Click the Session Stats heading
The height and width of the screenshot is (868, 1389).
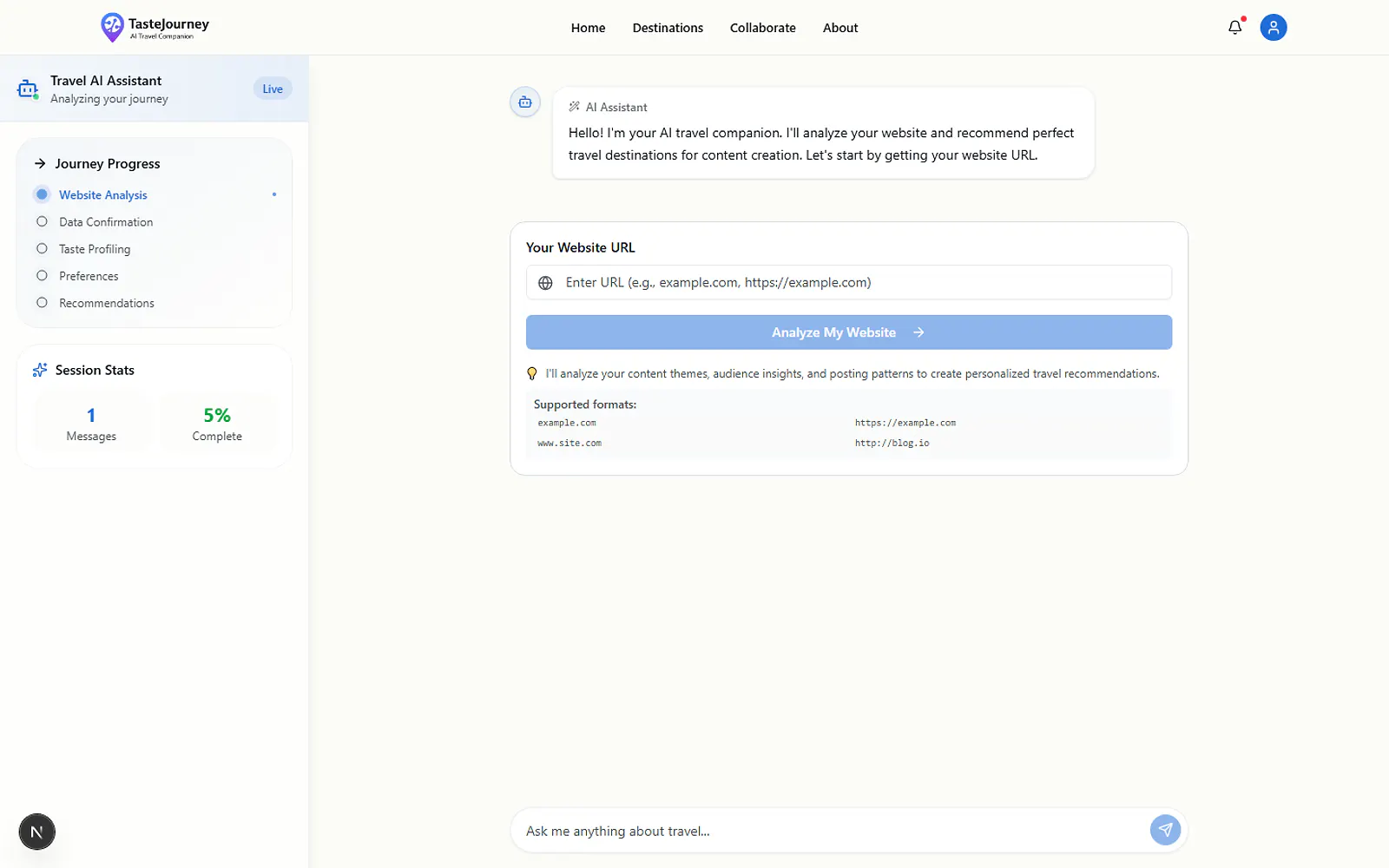coord(95,370)
